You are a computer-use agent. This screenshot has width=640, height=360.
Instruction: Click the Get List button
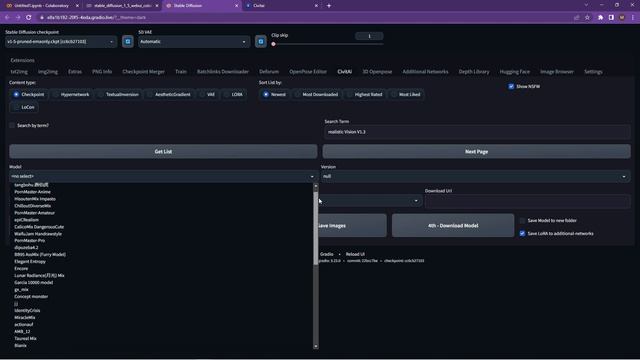pyautogui.click(x=163, y=151)
